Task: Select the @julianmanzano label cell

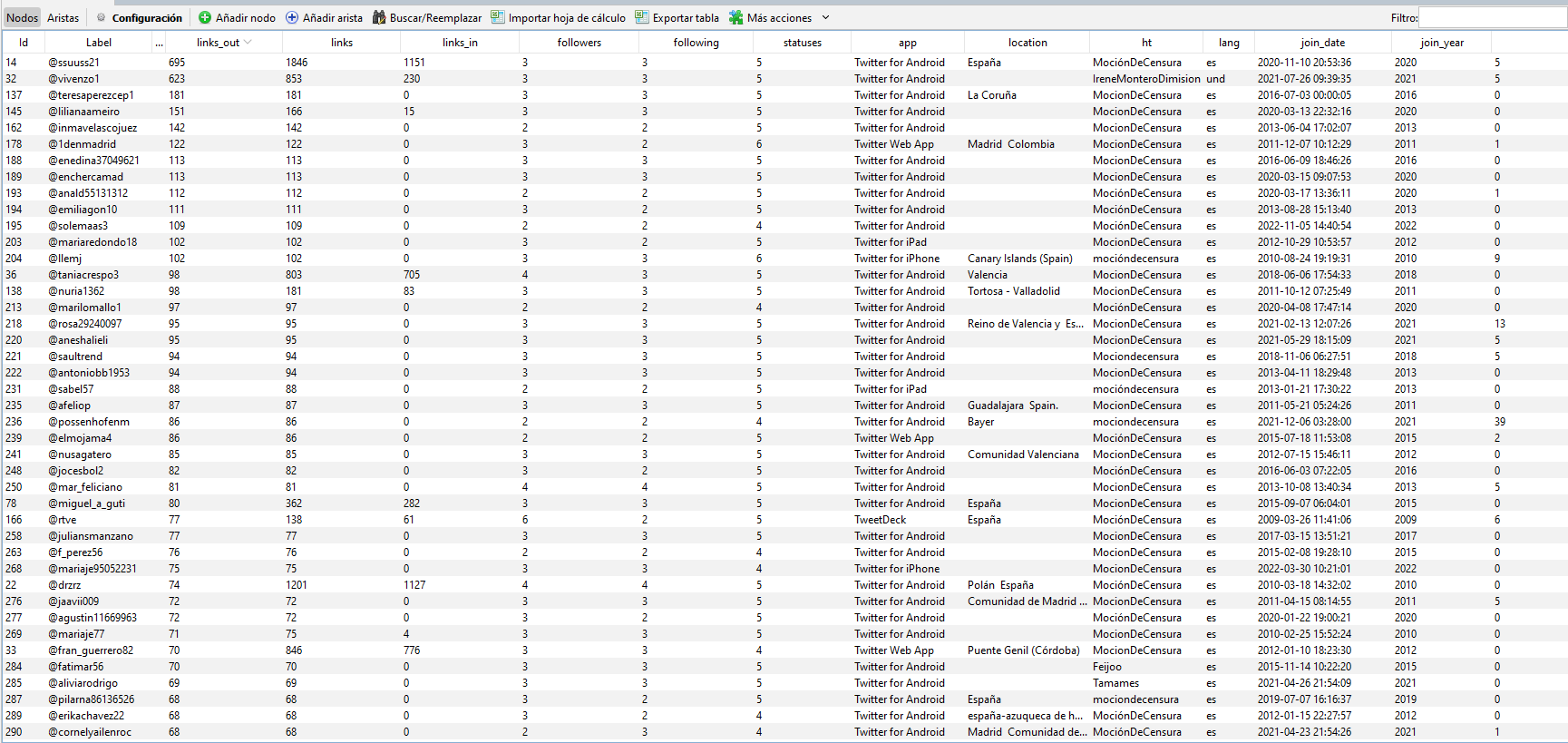Action: [x=90, y=536]
